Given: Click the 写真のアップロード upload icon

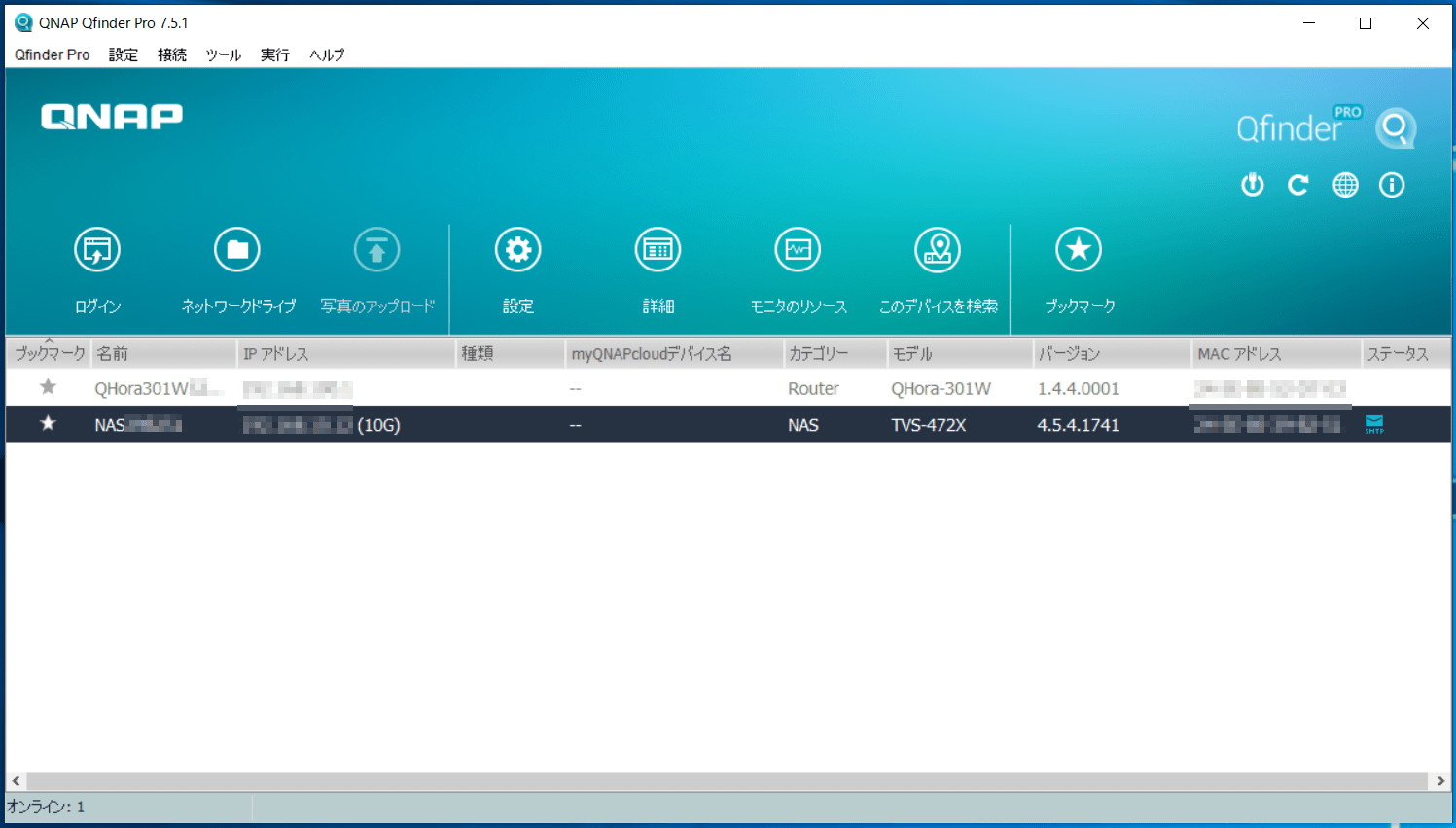Looking at the screenshot, I should (377, 250).
